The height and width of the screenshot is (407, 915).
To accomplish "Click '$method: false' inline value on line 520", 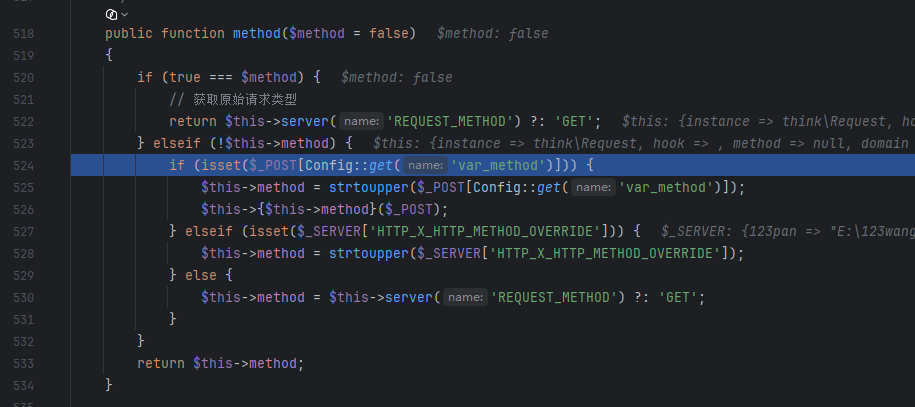I will (x=397, y=78).
